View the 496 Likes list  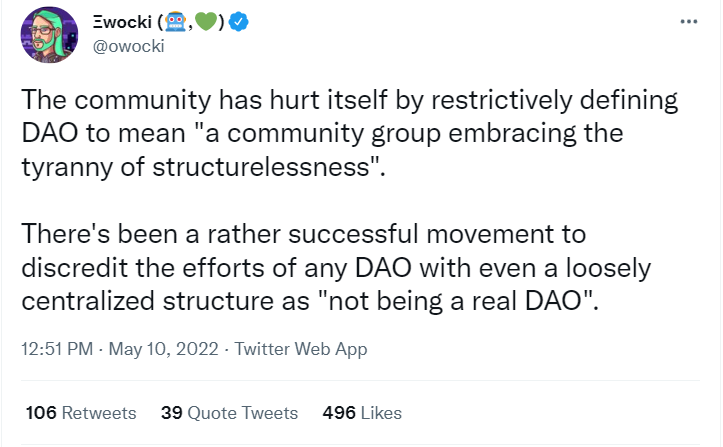[362, 412]
